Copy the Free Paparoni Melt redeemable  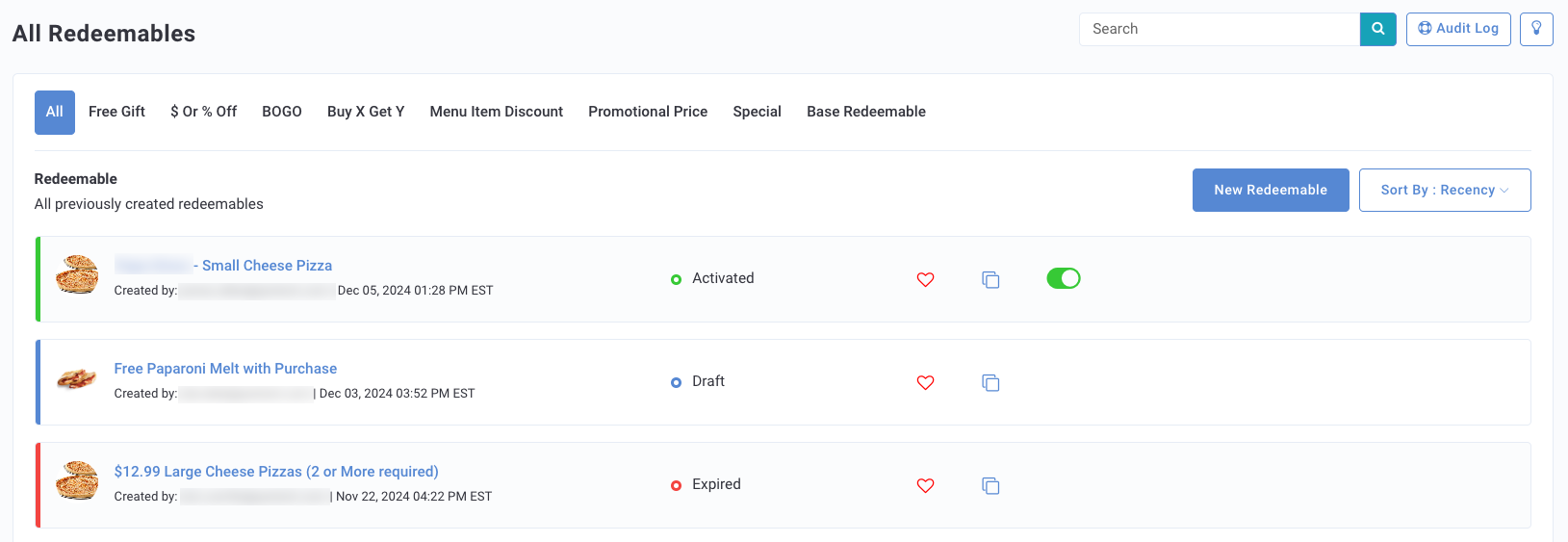990,382
